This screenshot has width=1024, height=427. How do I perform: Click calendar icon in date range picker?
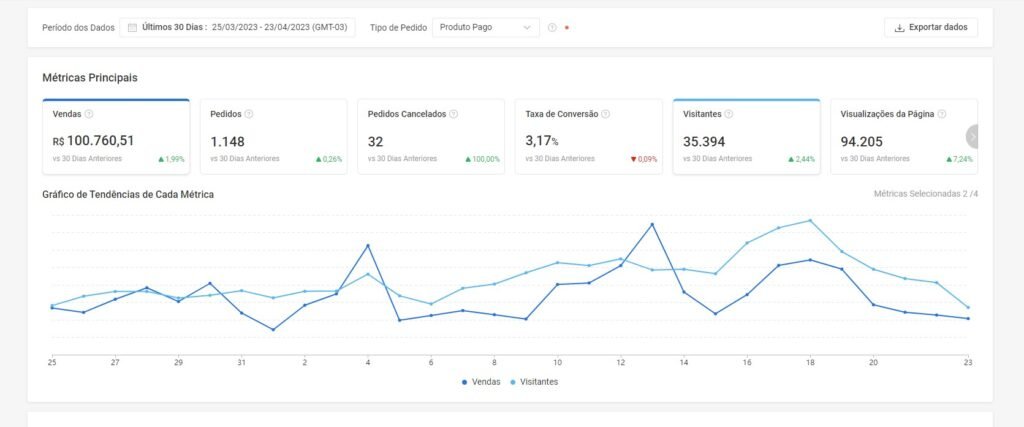[132, 28]
